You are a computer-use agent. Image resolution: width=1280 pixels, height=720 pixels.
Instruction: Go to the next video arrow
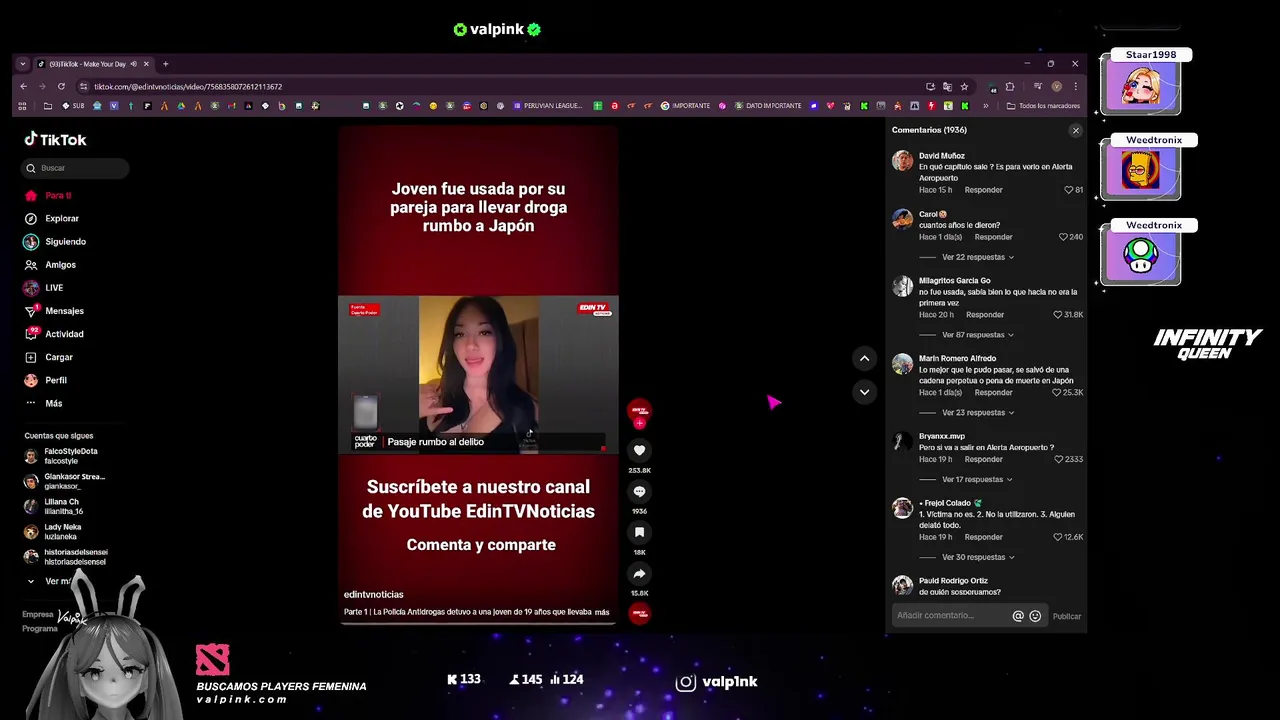click(x=864, y=392)
